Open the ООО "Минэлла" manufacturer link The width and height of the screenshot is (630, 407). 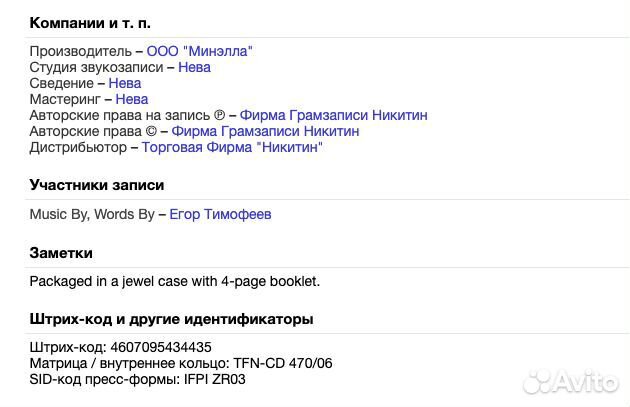tap(199, 51)
